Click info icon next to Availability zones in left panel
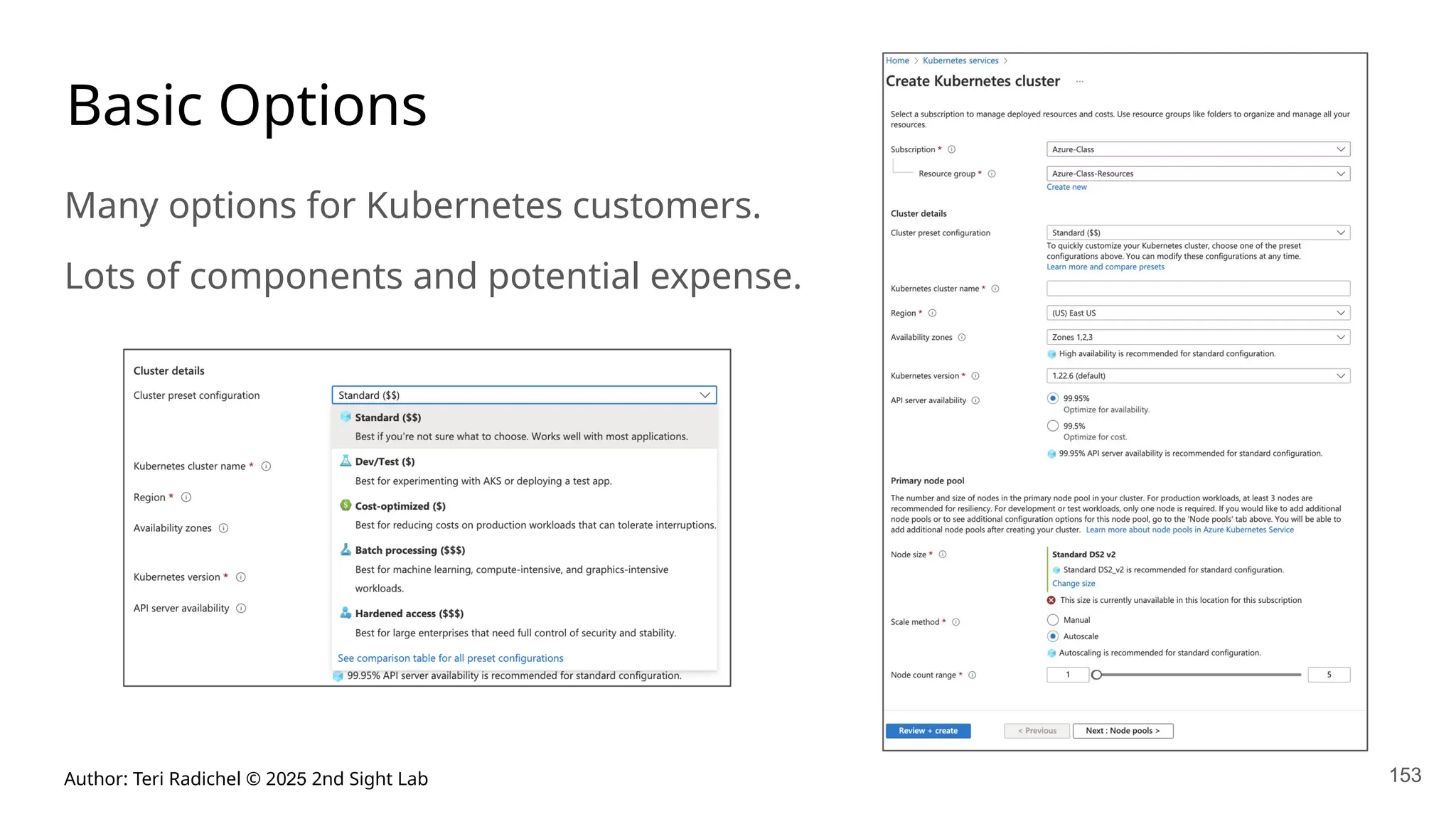This screenshot has height=819, width=1456. [223, 528]
